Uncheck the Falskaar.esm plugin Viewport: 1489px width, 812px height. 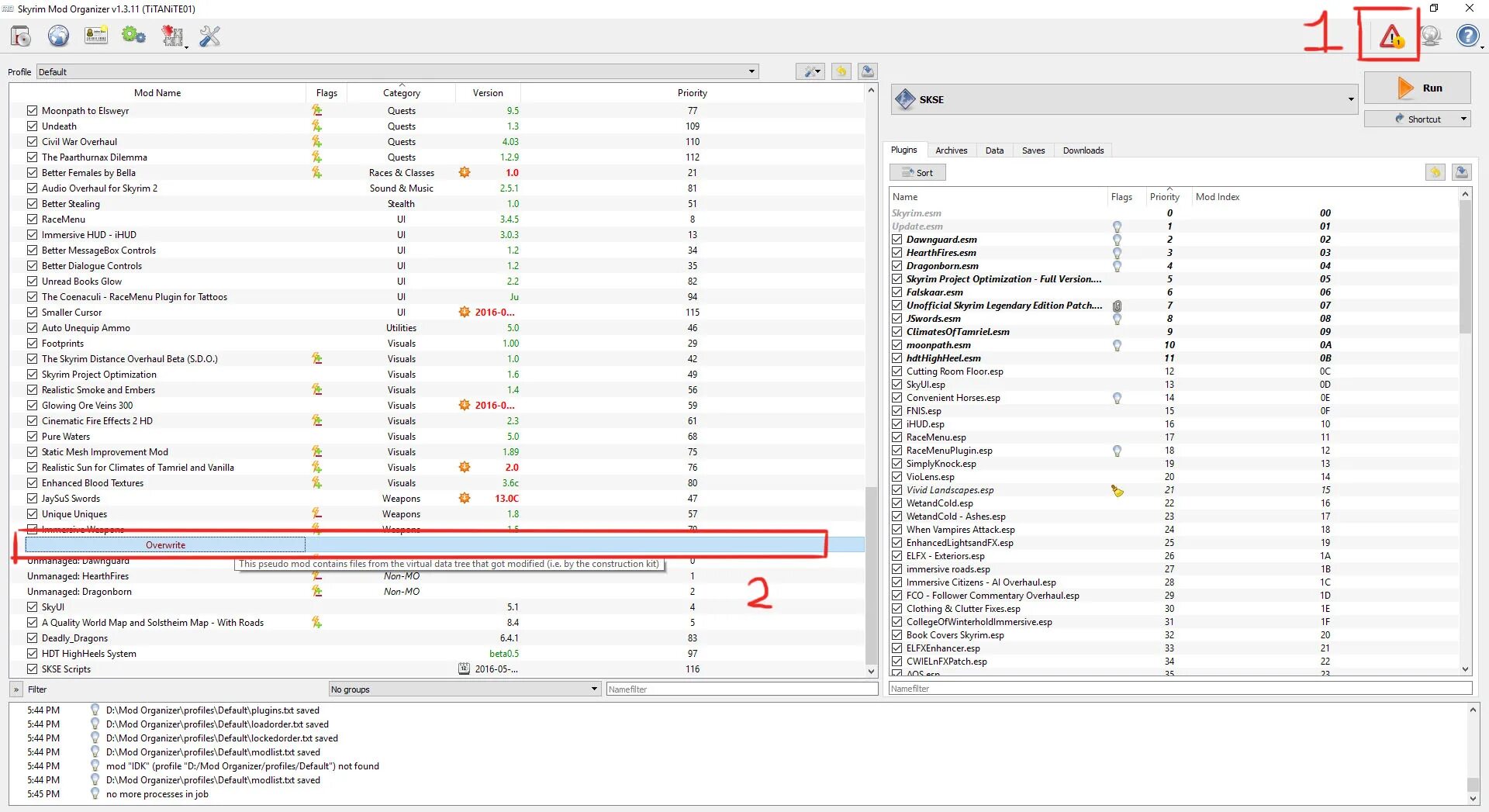897,292
